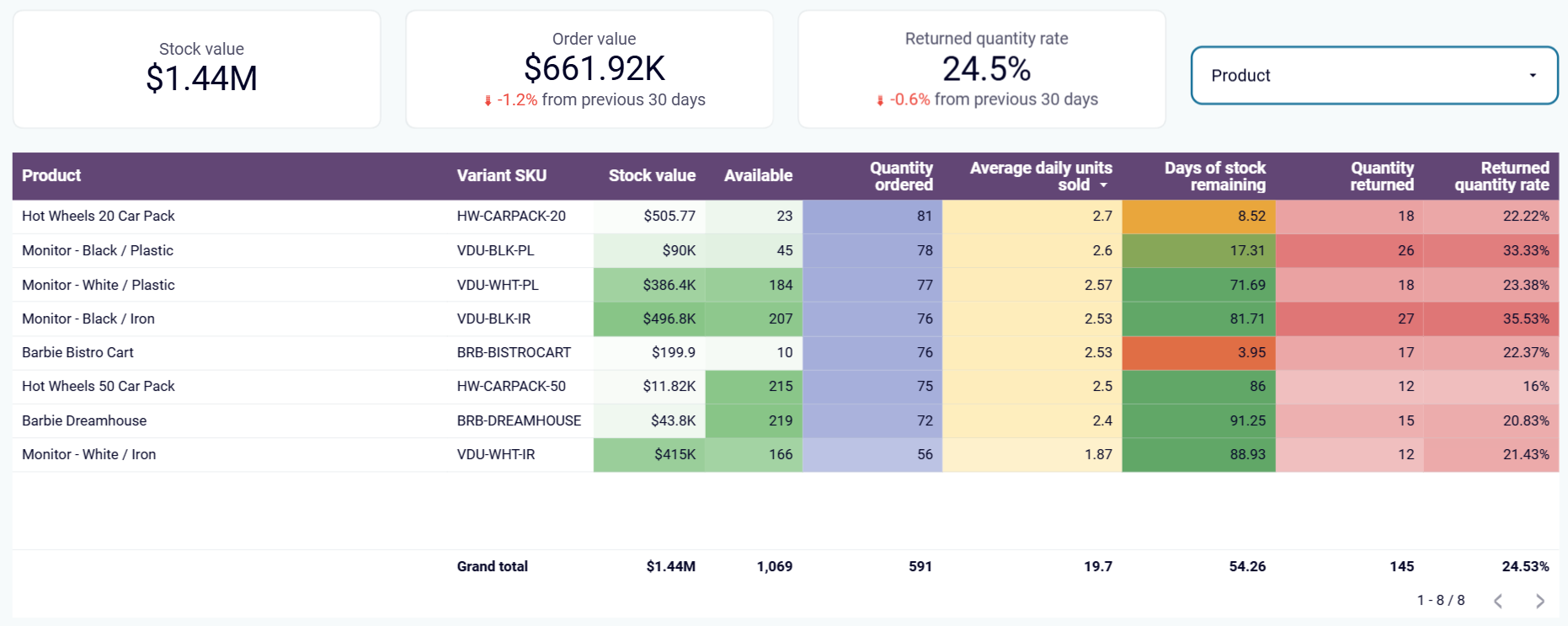Click SKU VDU-WHT-IR
The width and height of the screenshot is (1568, 626).
pyautogui.click(x=496, y=454)
